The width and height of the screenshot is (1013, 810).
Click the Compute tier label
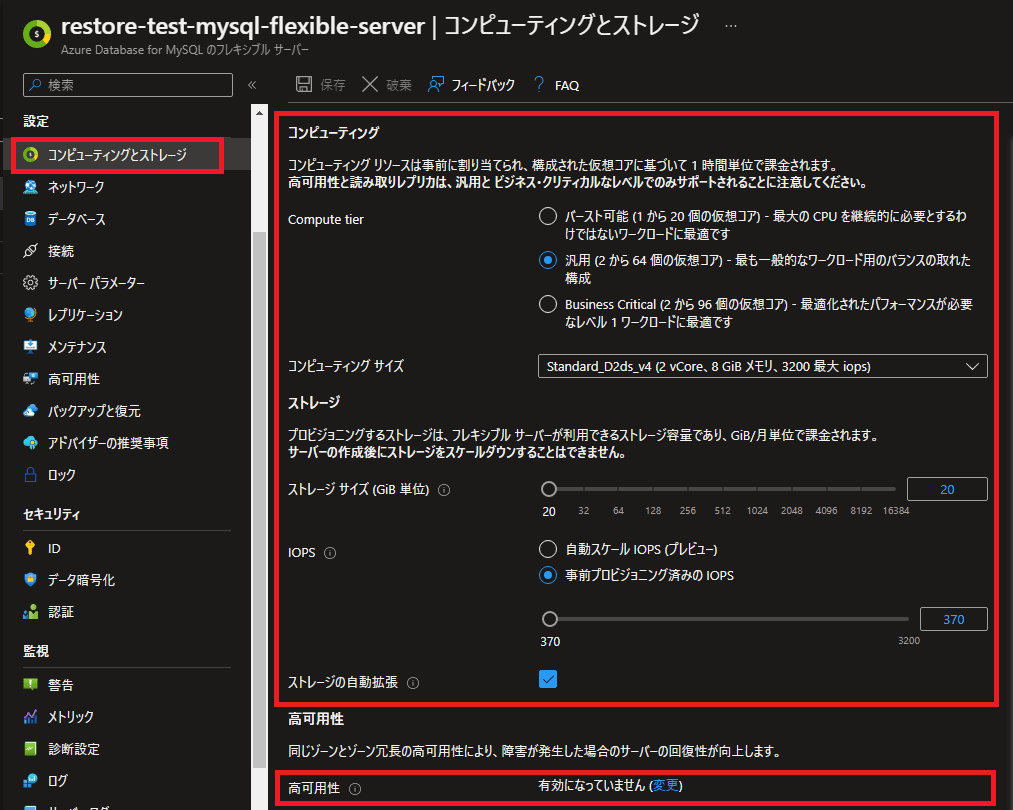point(326,220)
